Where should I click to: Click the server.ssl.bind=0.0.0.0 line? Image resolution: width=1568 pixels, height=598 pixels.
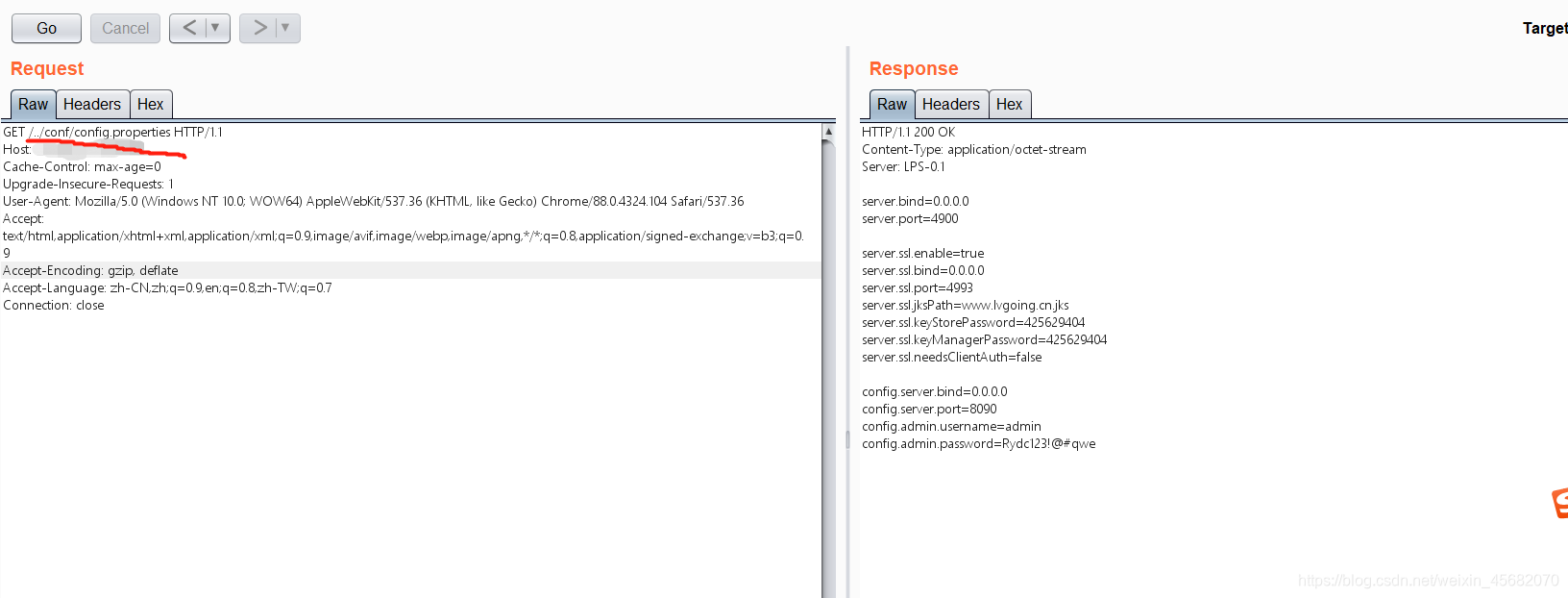click(x=923, y=270)
